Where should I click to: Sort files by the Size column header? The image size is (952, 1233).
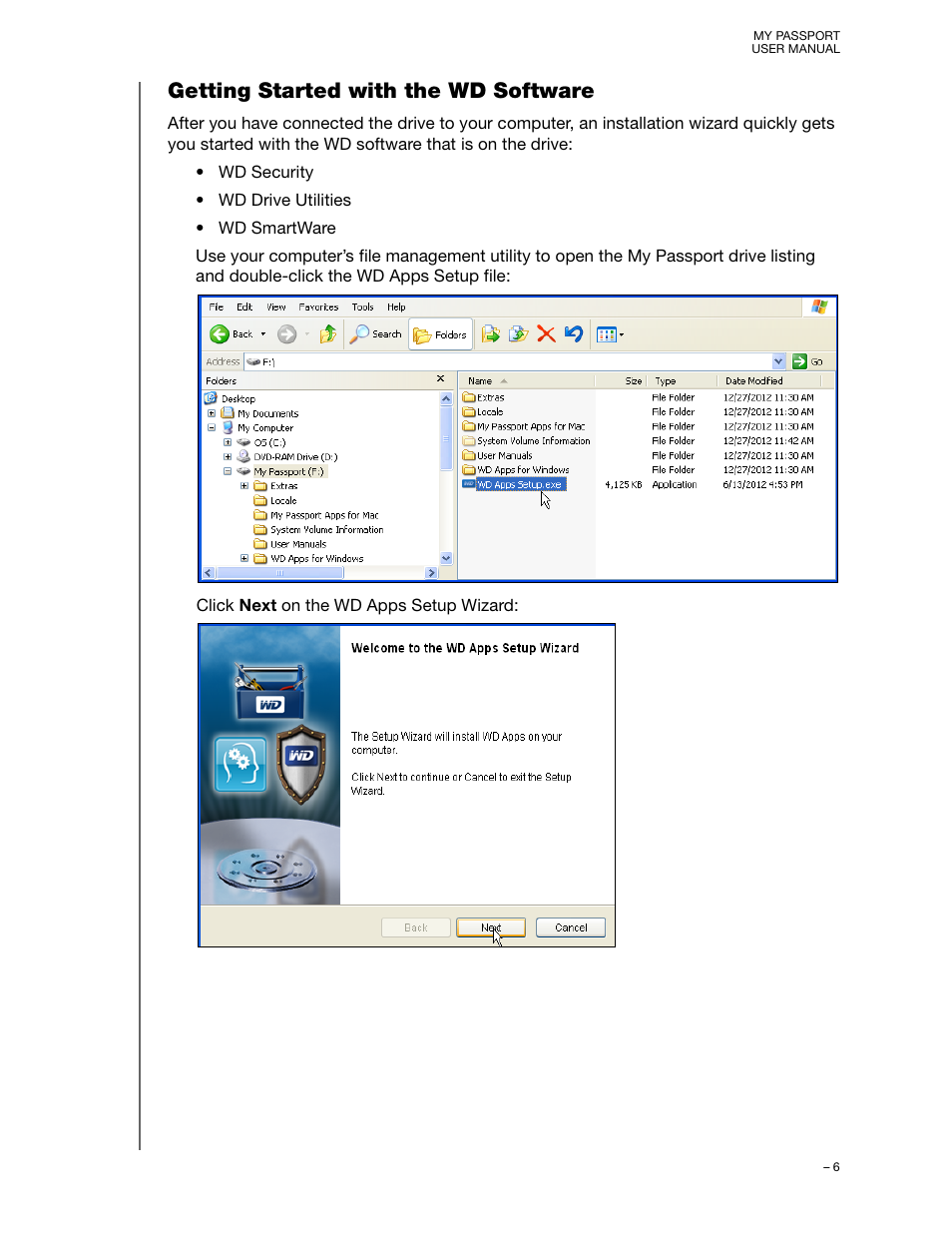pos(621,380)
